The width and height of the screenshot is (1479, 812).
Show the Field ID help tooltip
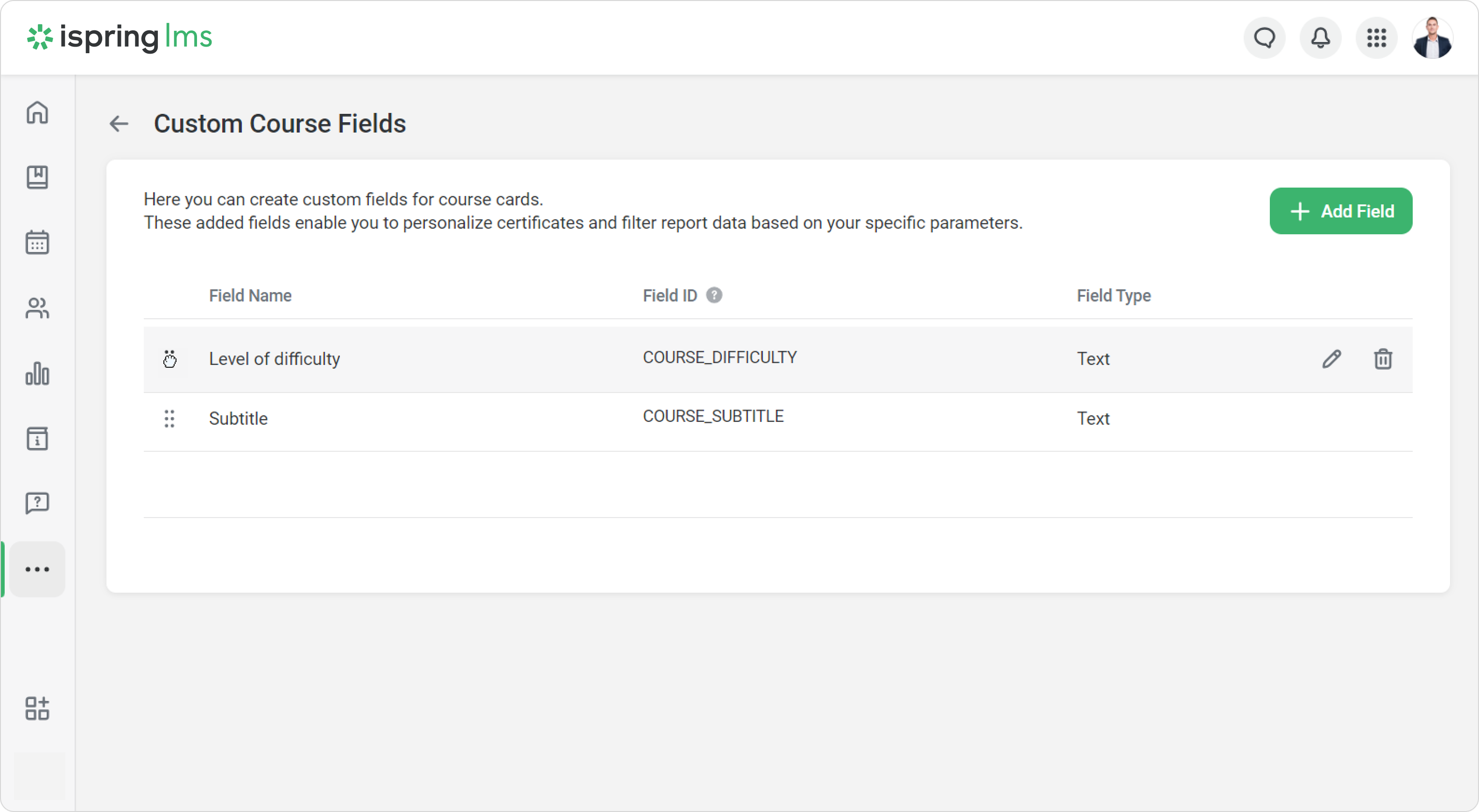(714, 295)
